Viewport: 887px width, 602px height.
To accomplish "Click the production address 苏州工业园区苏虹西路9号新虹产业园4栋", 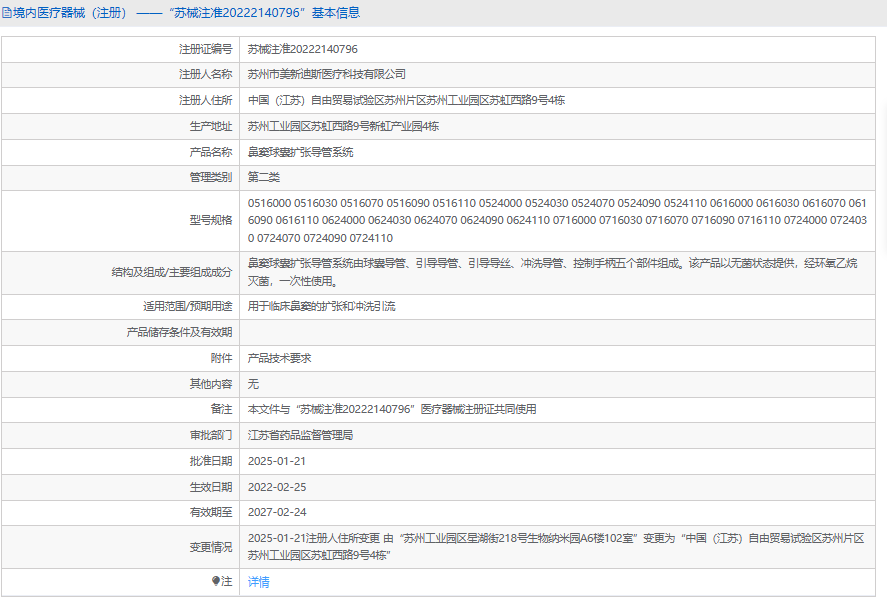I will [x=343, y=126].
